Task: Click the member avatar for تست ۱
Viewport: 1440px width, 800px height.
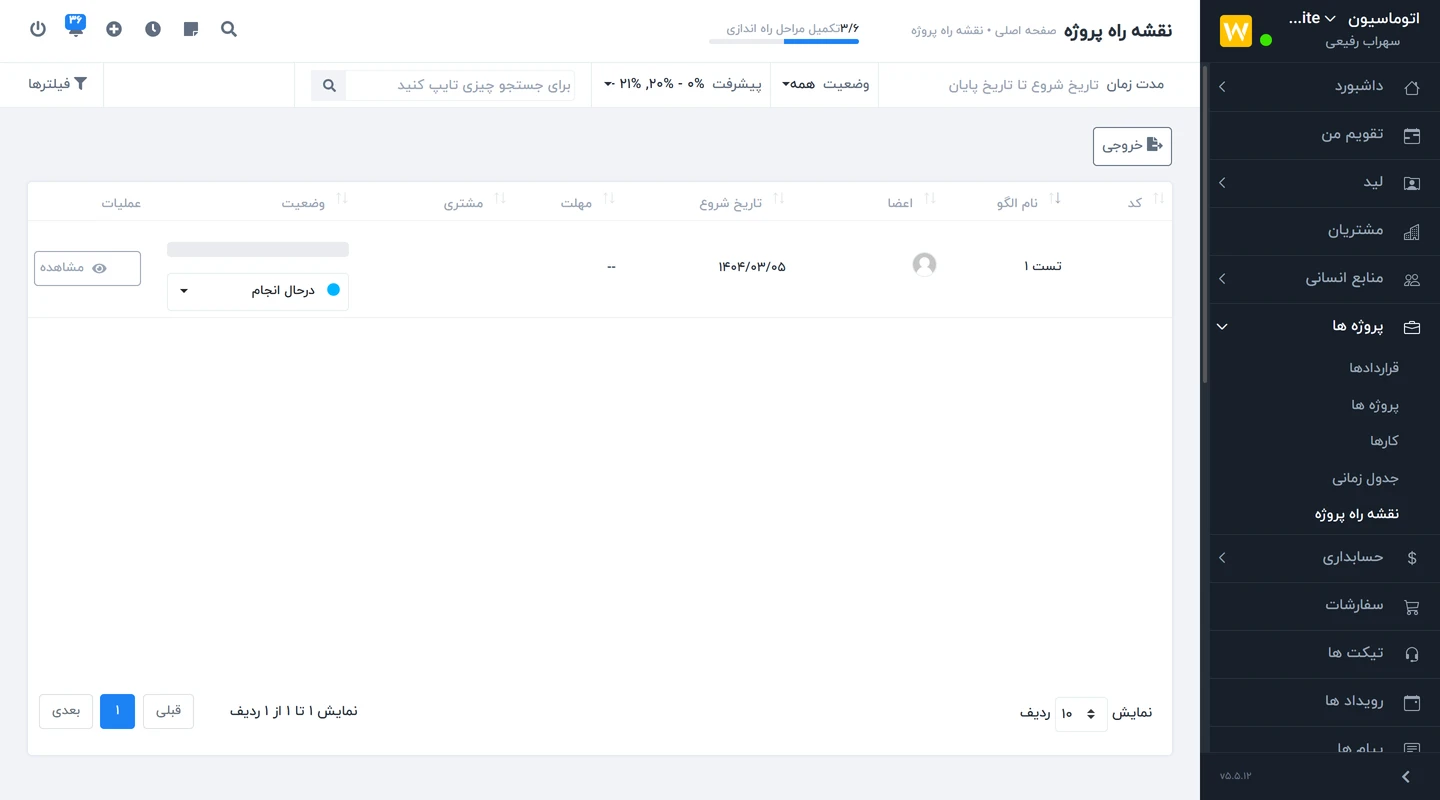Action: [x=925, y=265]
